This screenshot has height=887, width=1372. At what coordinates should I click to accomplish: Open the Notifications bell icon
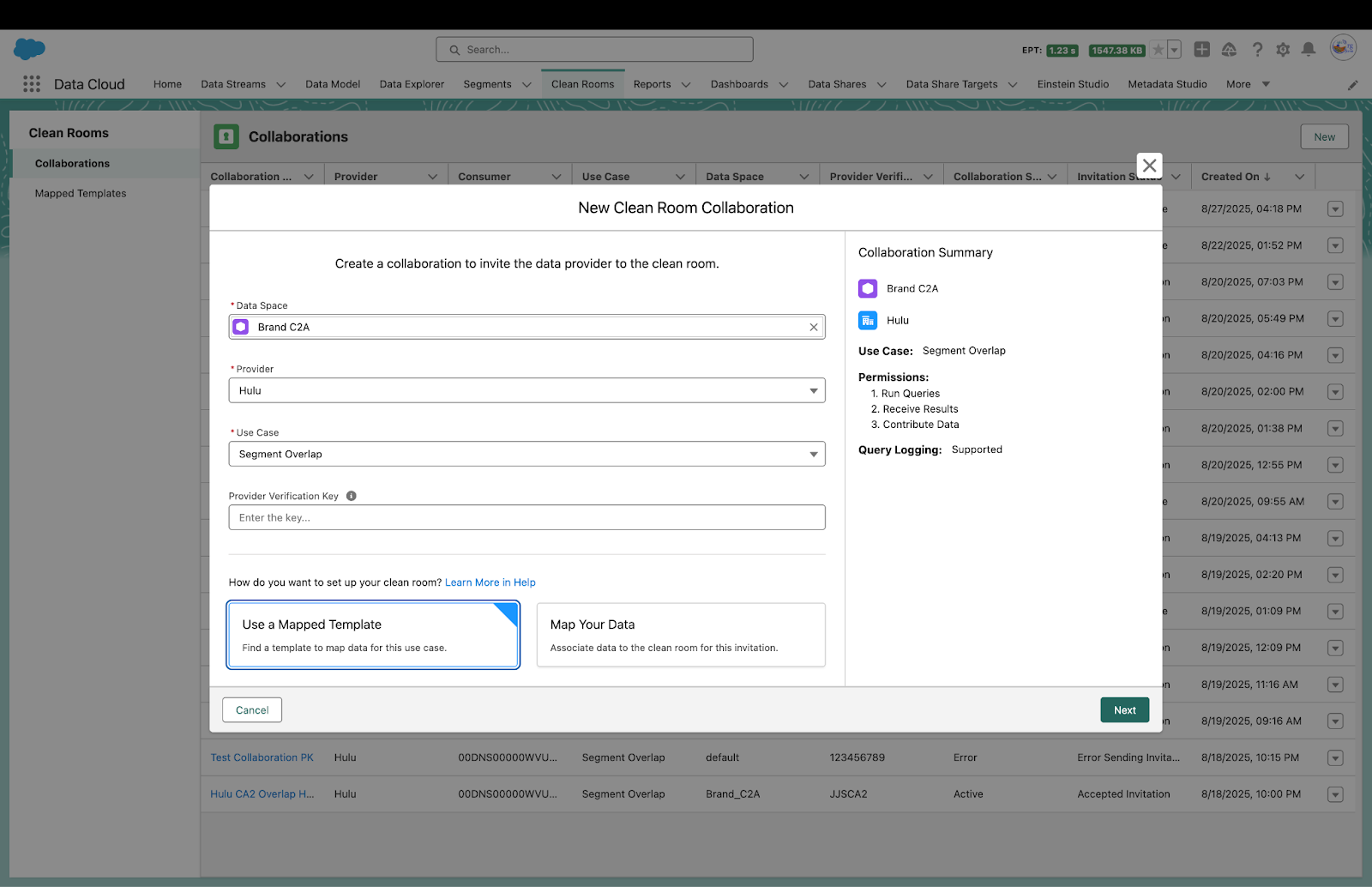[x=1309, y=50]
